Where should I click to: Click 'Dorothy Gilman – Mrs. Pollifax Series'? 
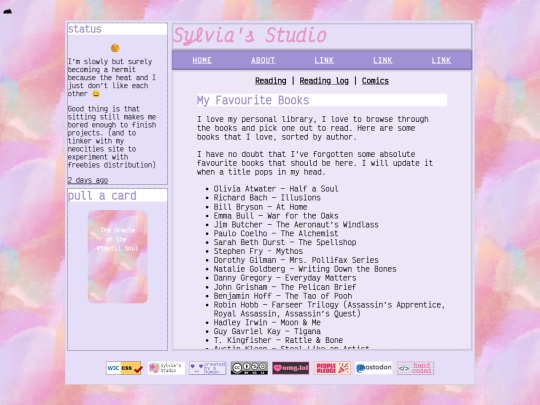296,260
